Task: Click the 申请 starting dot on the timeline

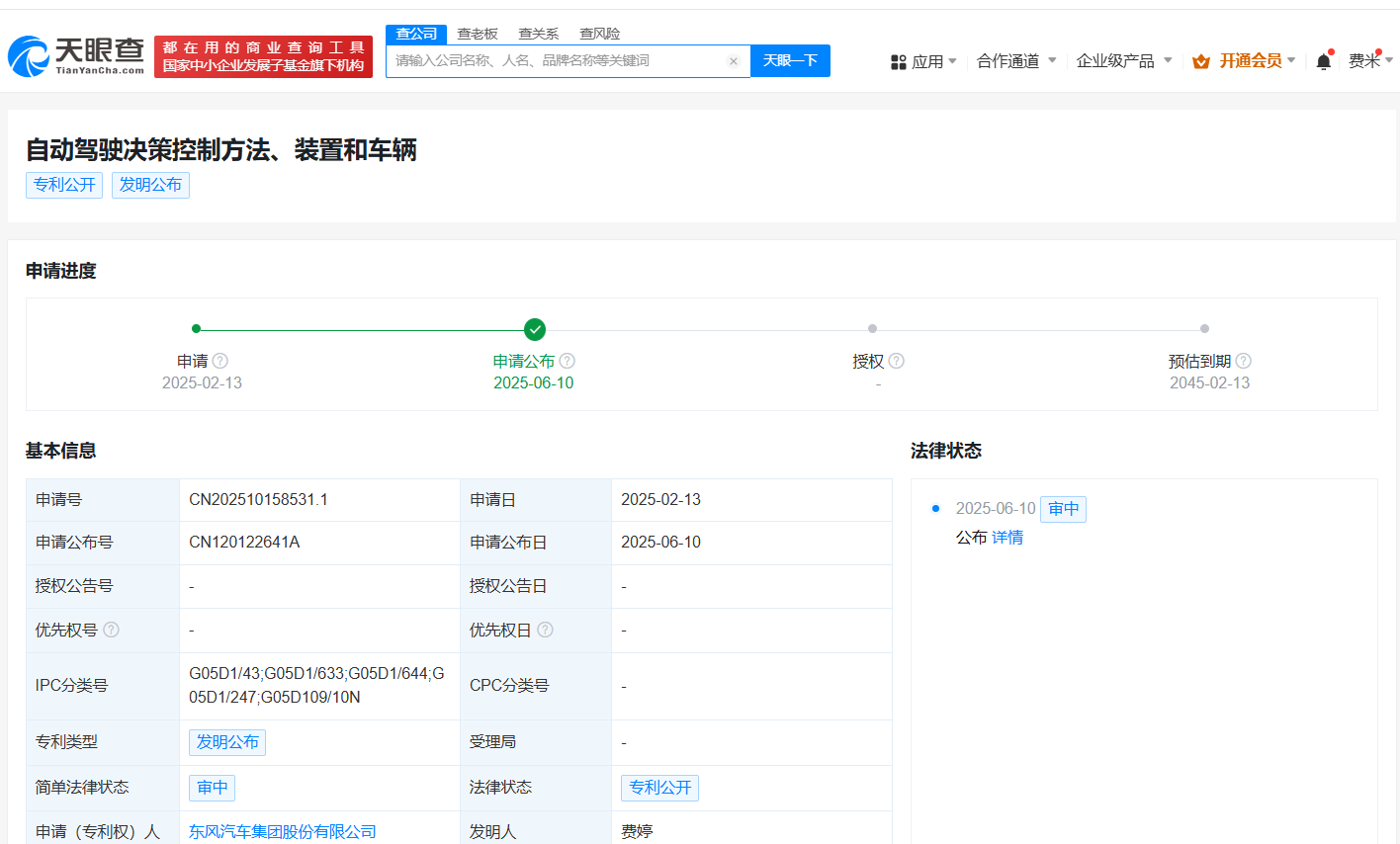Action: 197,329
